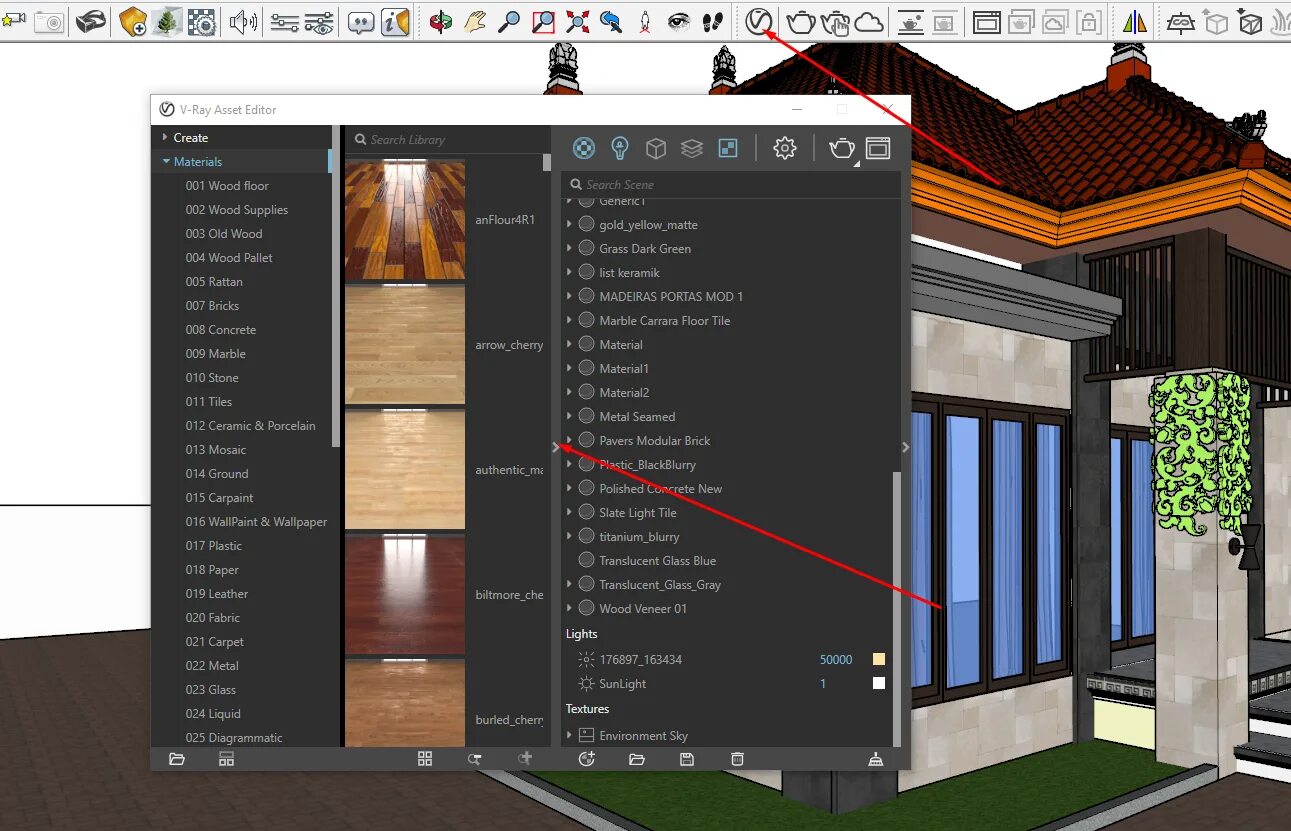Screen dimensions: 1291x831
Task: Delete selected asset using trash icon
Action: (x=737, y=760)
